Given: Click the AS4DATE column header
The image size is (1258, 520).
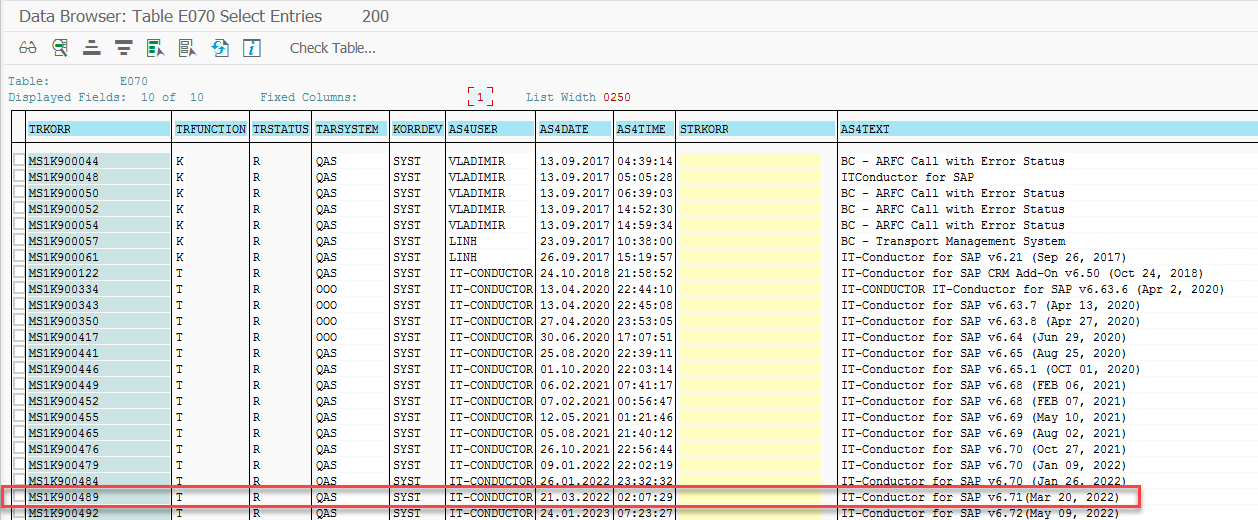Looking at the screenshot, I should 574,129.
